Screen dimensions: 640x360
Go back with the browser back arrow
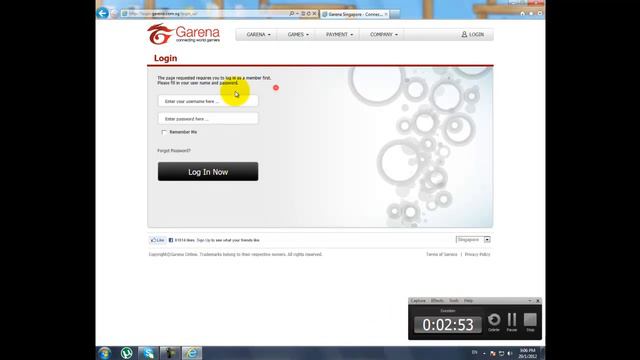click(x=102, y=13)
